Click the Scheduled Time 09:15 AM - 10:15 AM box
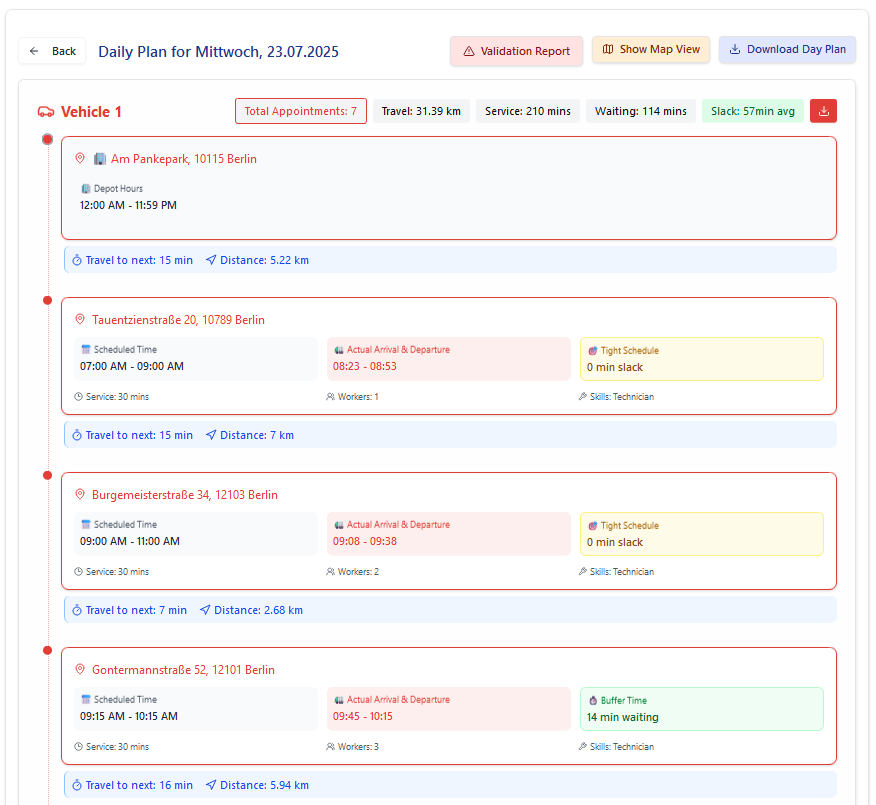Image resolution: width=876 pixels, height=805 pixels. [195, 709]
